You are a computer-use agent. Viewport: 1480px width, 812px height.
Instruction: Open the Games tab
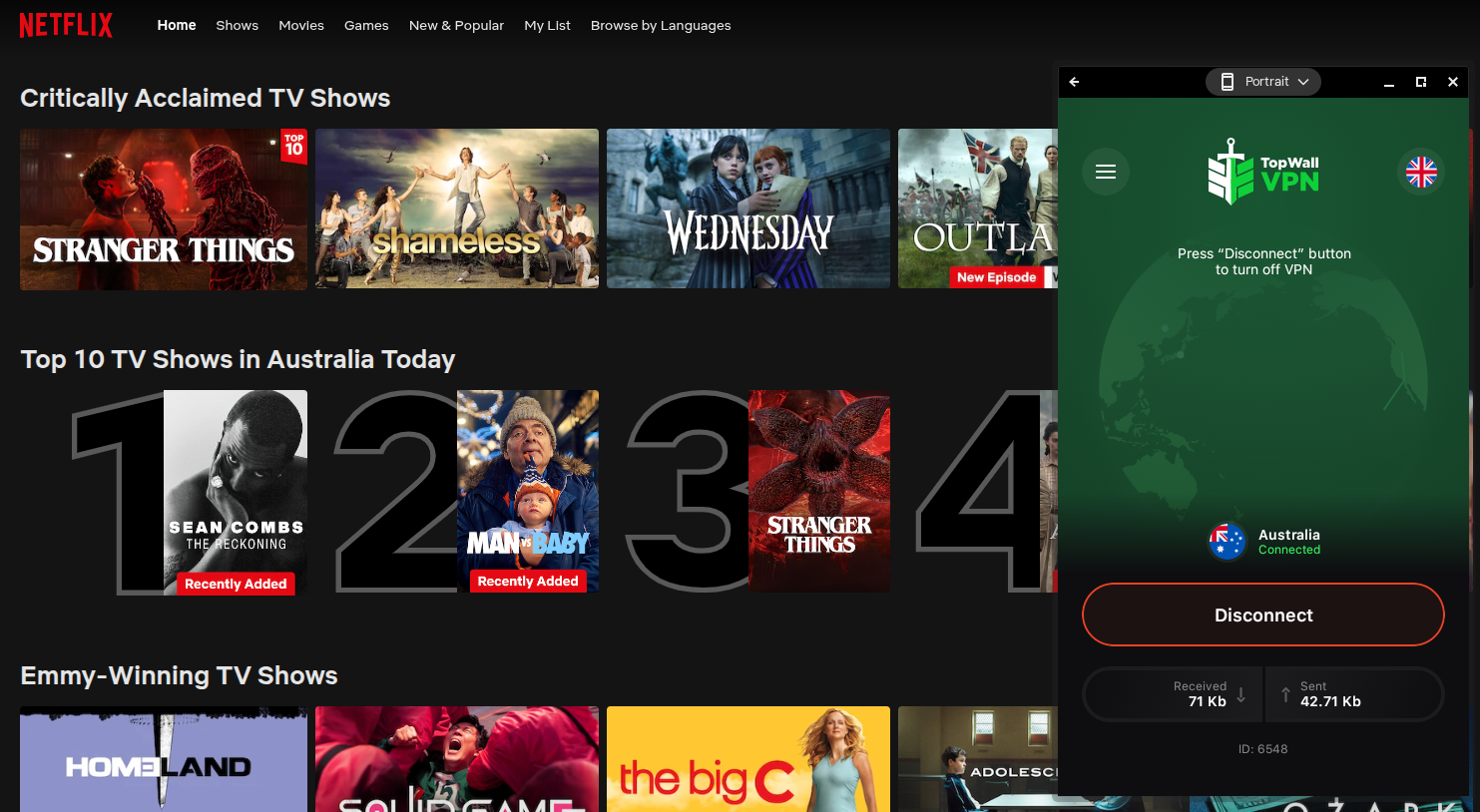tap(366, 25)
